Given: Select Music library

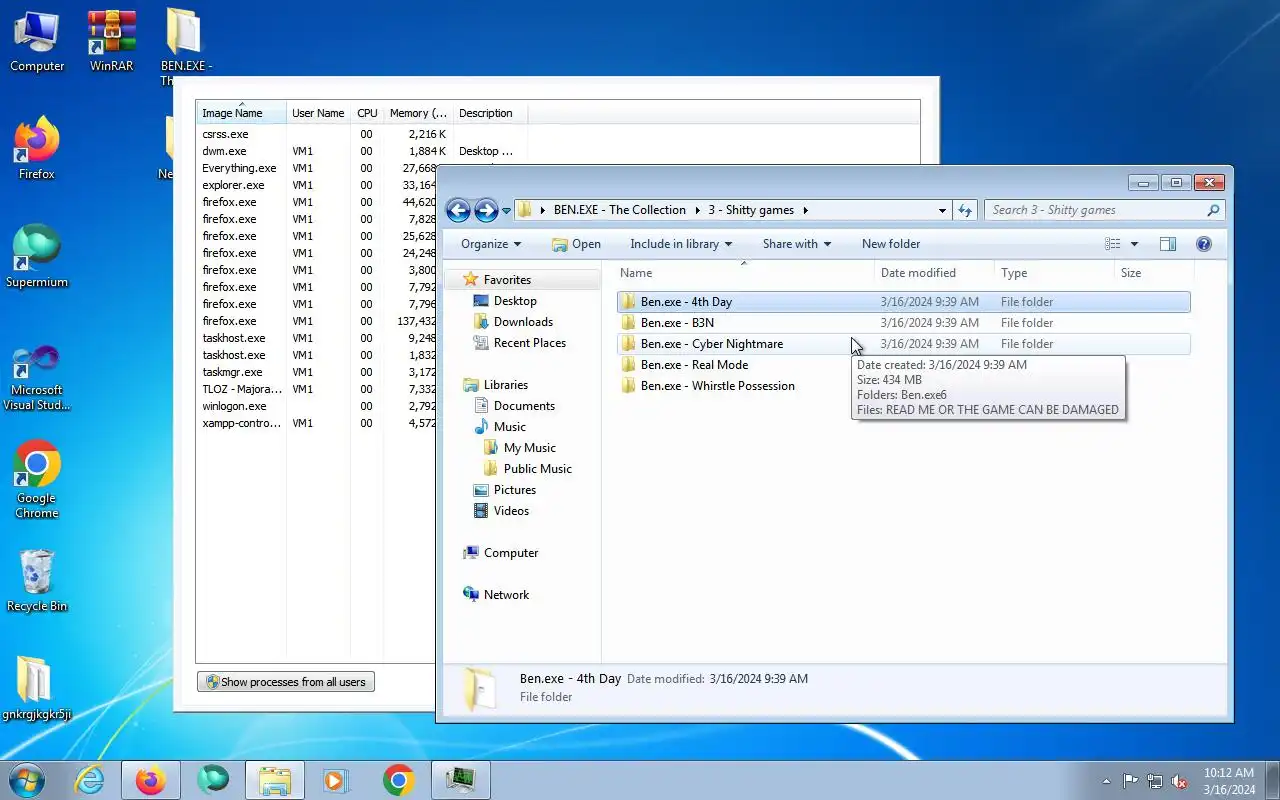Looking at the screenshot, I should click(509, 427).
